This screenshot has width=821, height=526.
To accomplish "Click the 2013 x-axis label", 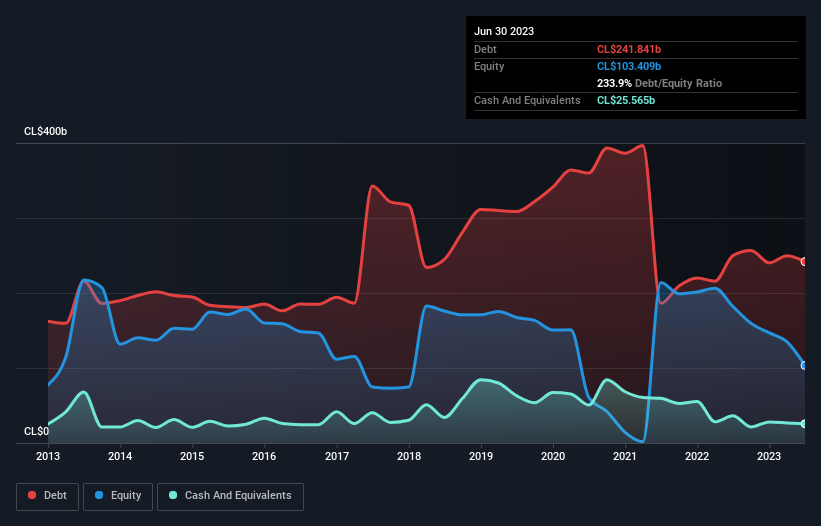I will click(x=48, y=456).
